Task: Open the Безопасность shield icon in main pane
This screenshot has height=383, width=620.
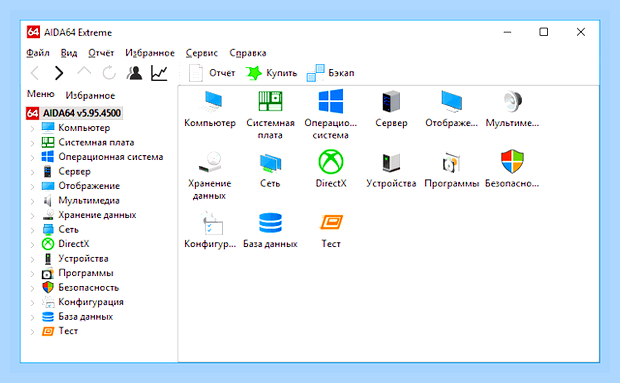Action: (512, 162)
